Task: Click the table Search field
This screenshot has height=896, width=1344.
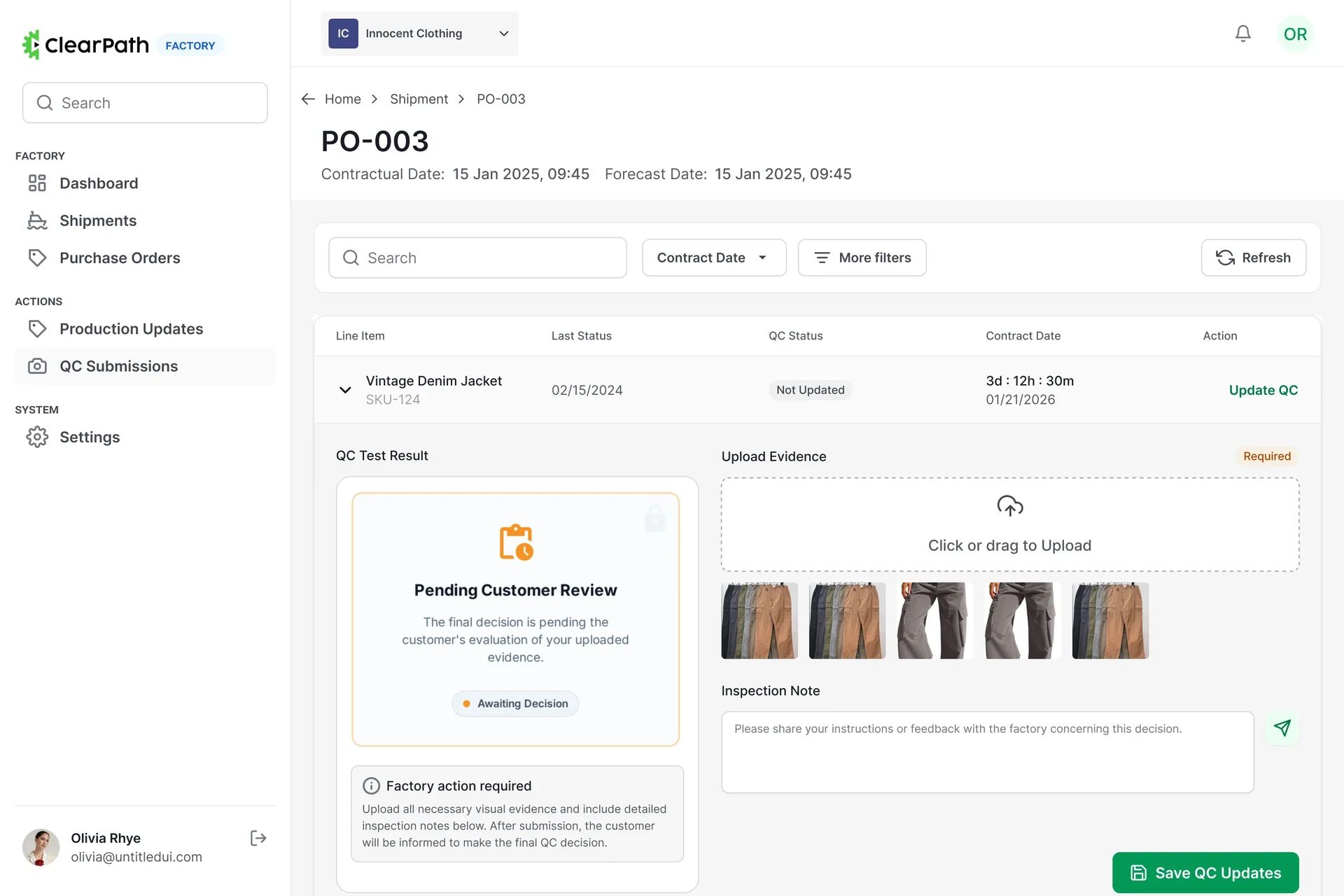Action: point(477,258)
